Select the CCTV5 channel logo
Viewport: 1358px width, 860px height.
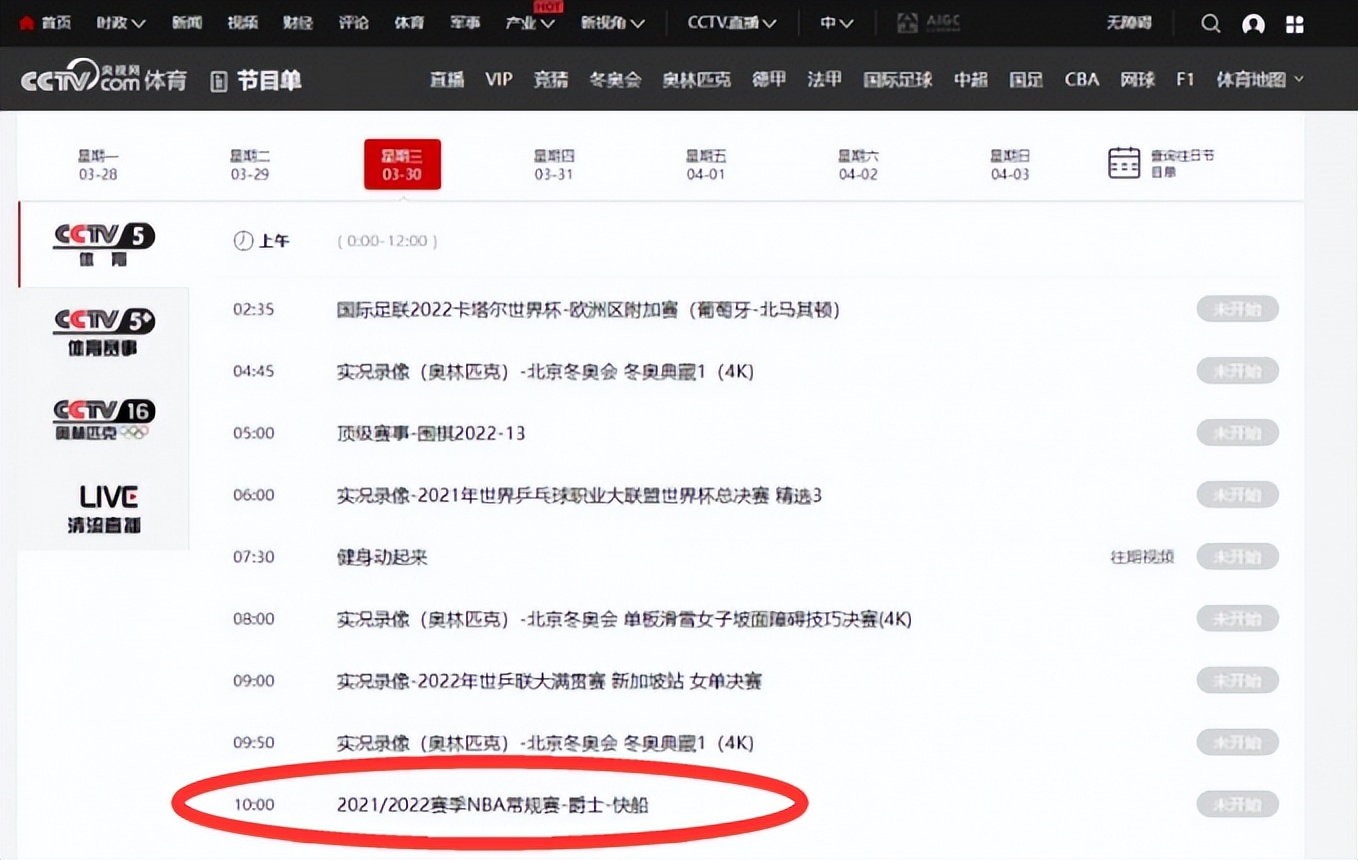coord(103,240)
